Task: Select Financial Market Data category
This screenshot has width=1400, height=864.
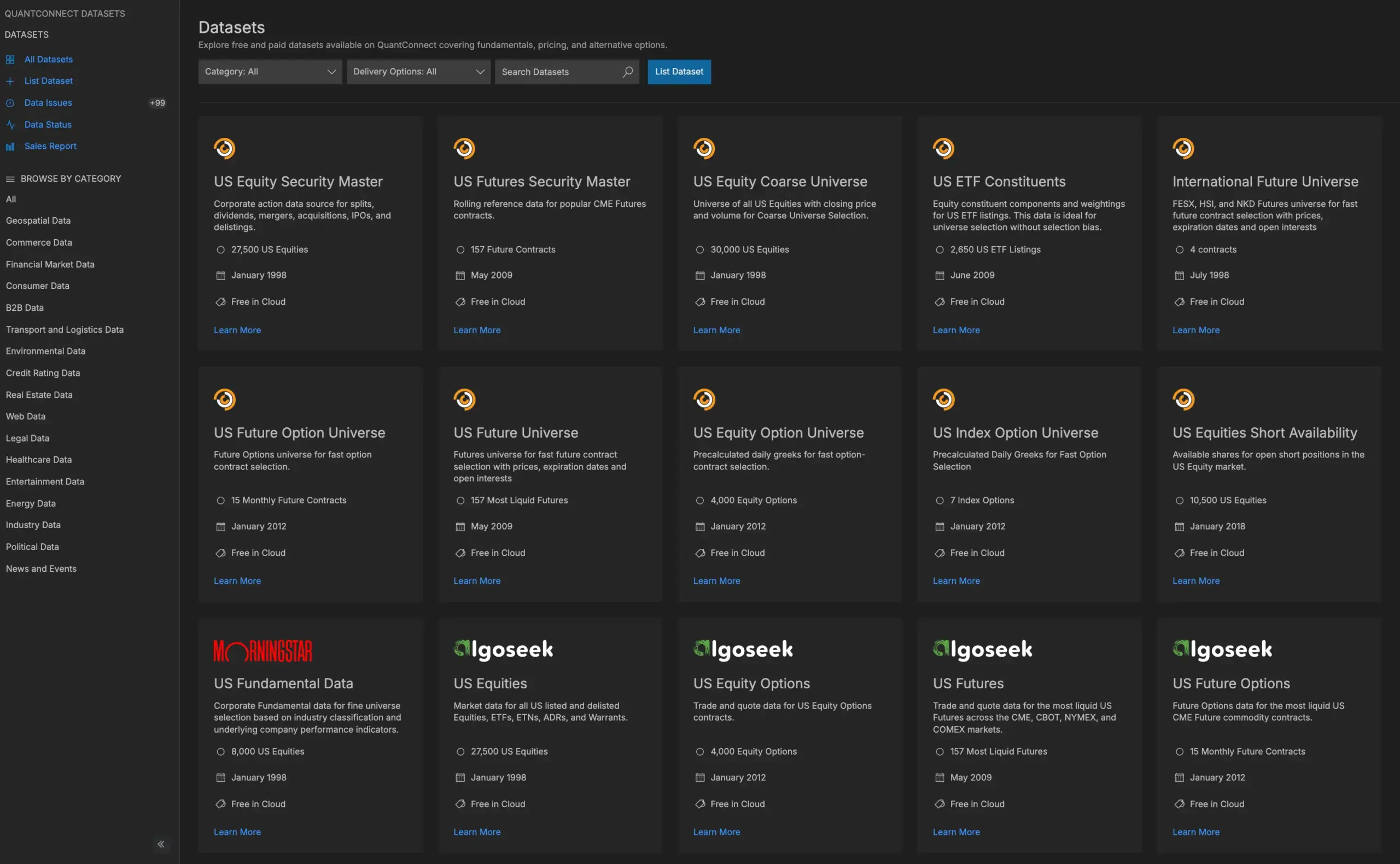Action: pyautogui.click(x=50, y=264)
